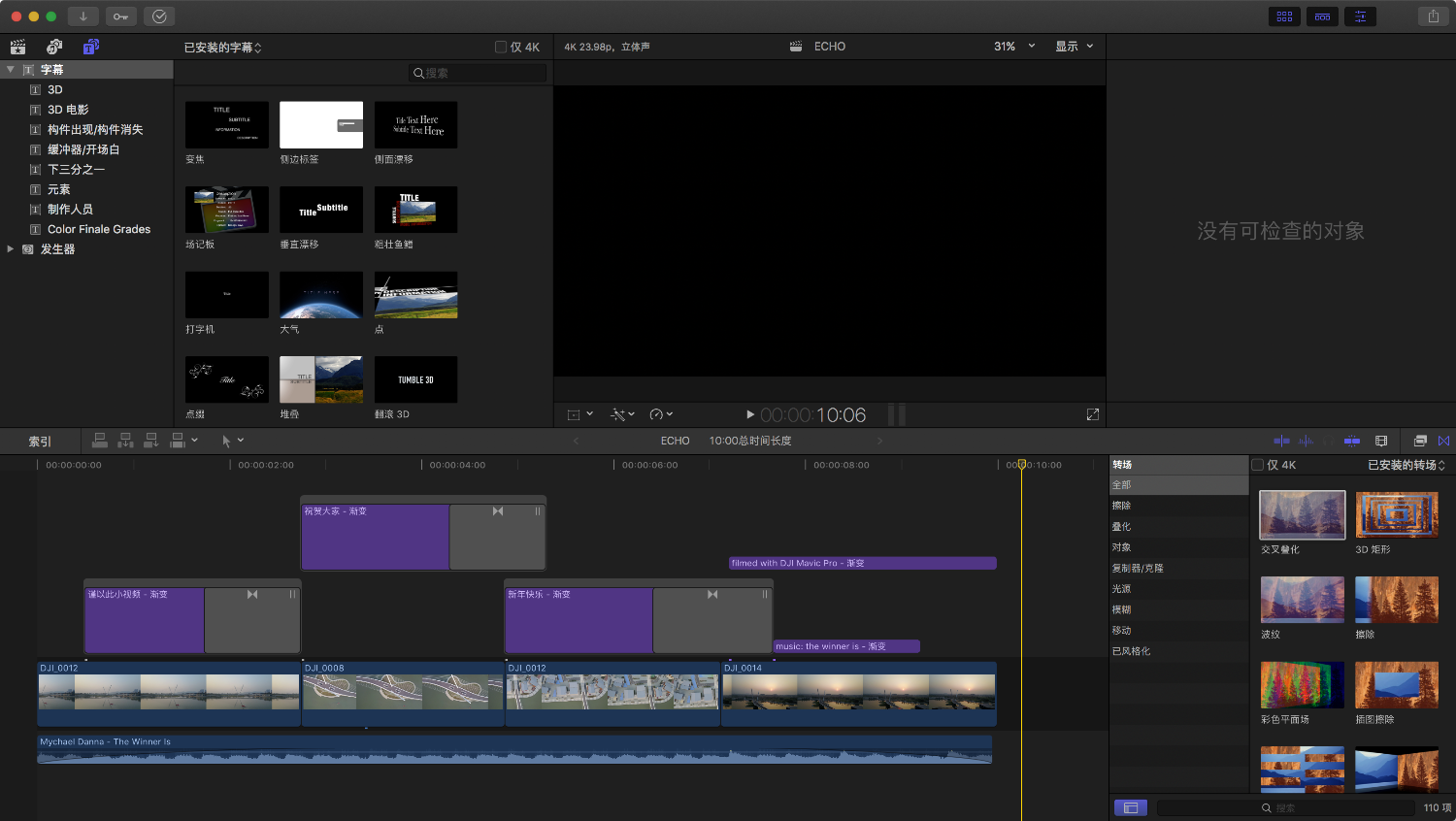The width and height of the screenshot is (1456, 821).
Task: Hide transitions sidebar with bottom icon
Action: click(x=1130, y=807)
